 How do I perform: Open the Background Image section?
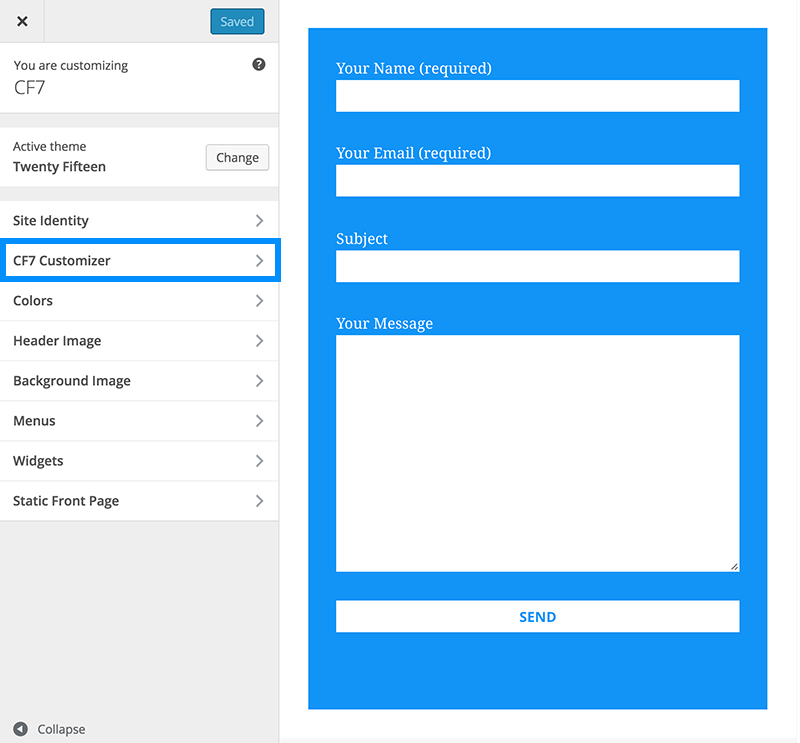click(139, 381)
